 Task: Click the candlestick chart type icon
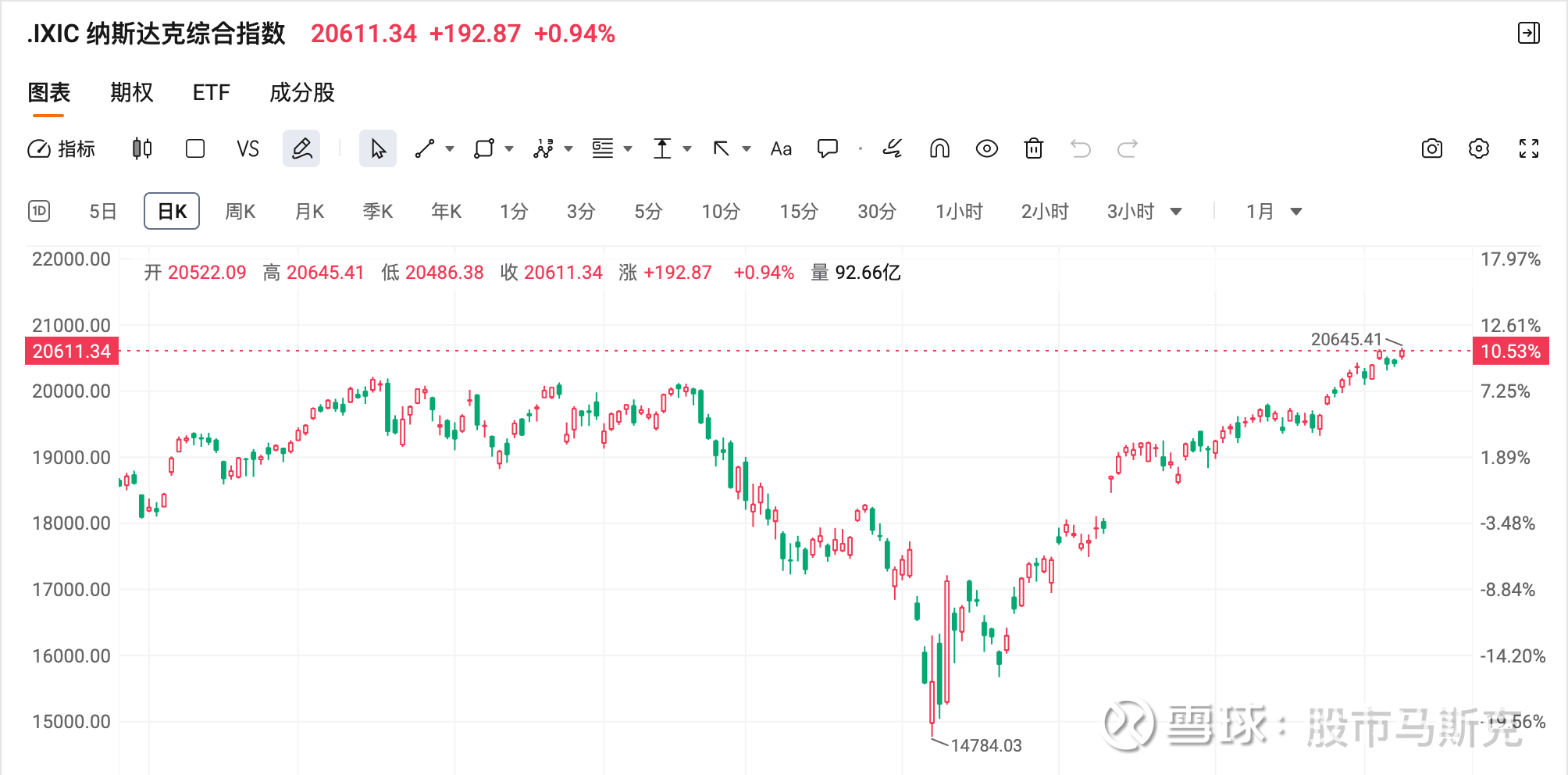tap(142, 148)
